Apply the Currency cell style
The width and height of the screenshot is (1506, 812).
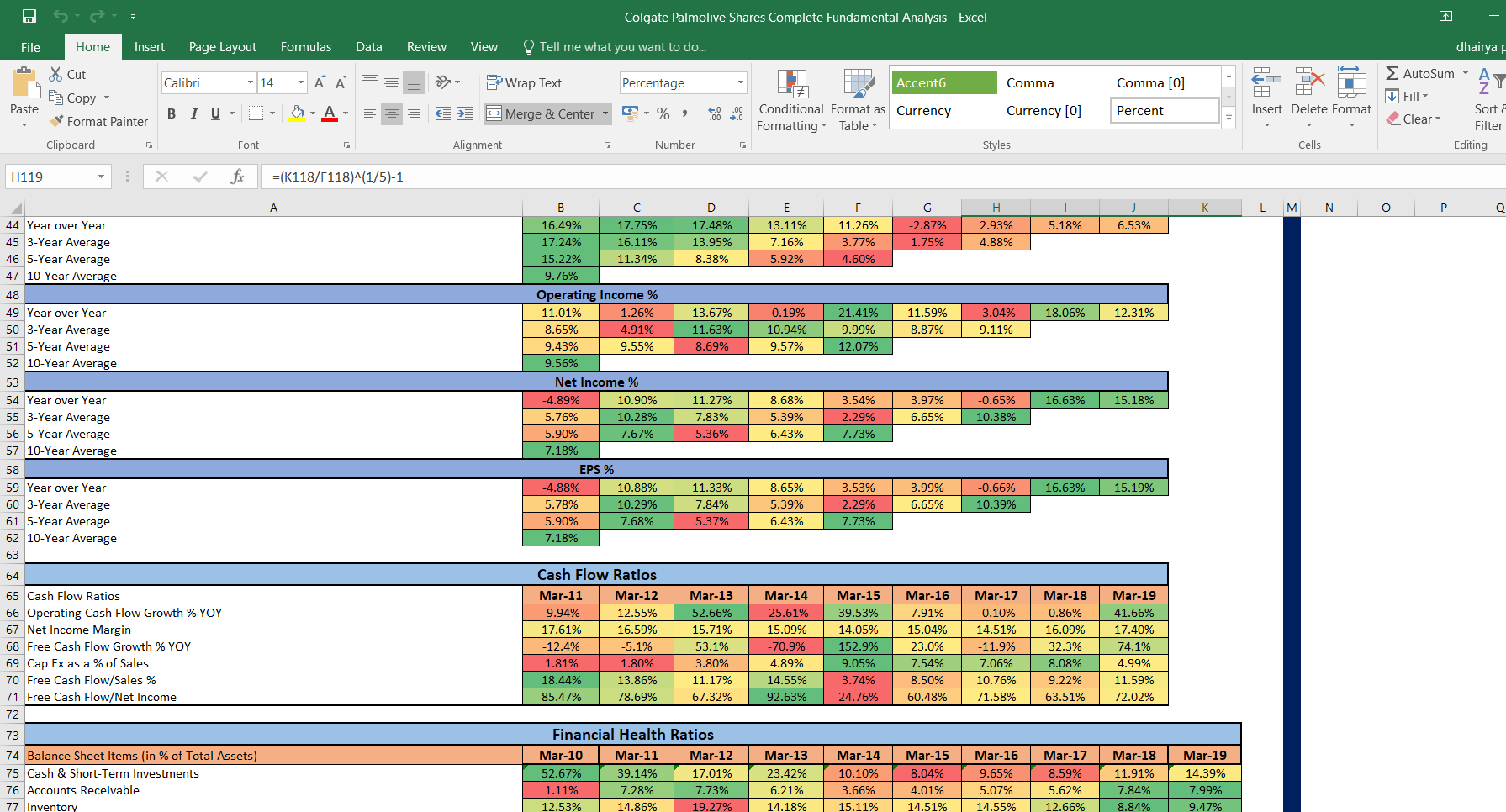(943, 110)
